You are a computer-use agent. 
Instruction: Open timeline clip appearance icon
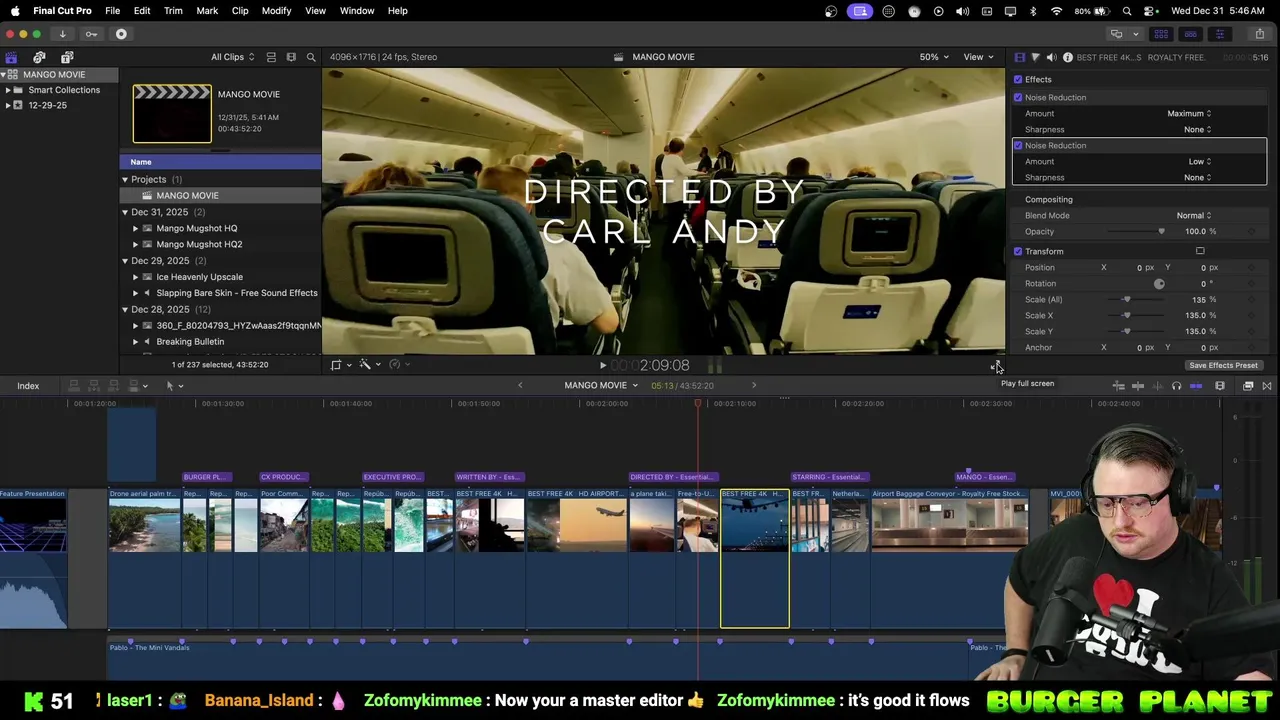click(1220, 386)
